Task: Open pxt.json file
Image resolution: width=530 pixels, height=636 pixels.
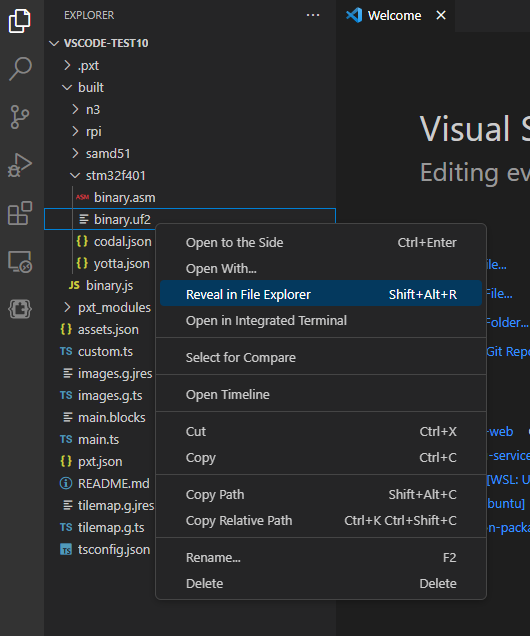Action: click(x=100, y=461)
